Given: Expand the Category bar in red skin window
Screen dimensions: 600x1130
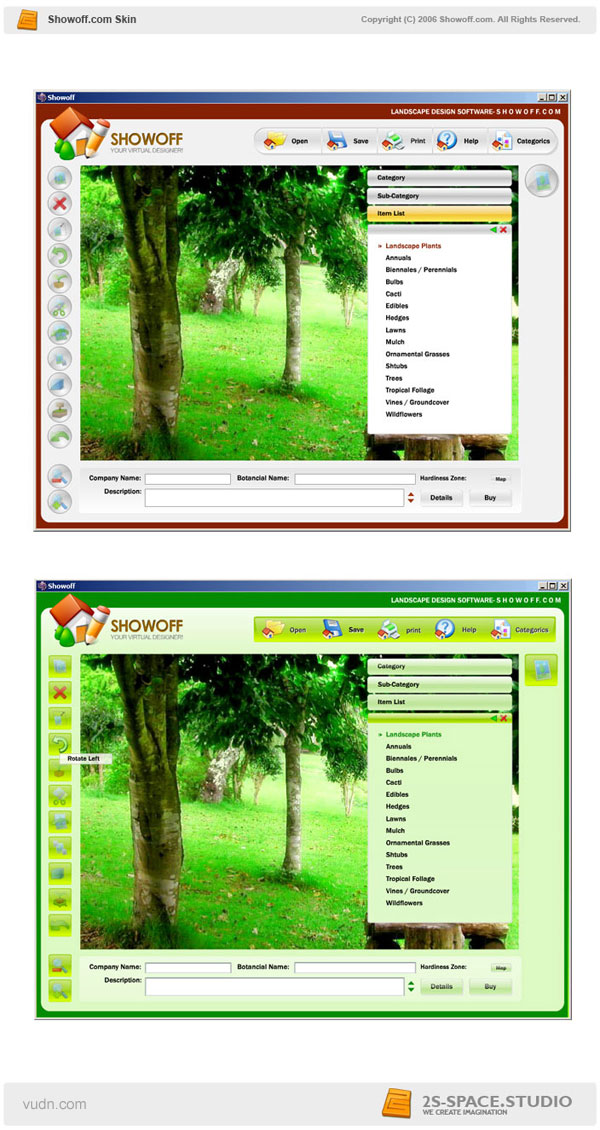Looking at the screenshot, I should pos(439,178).
